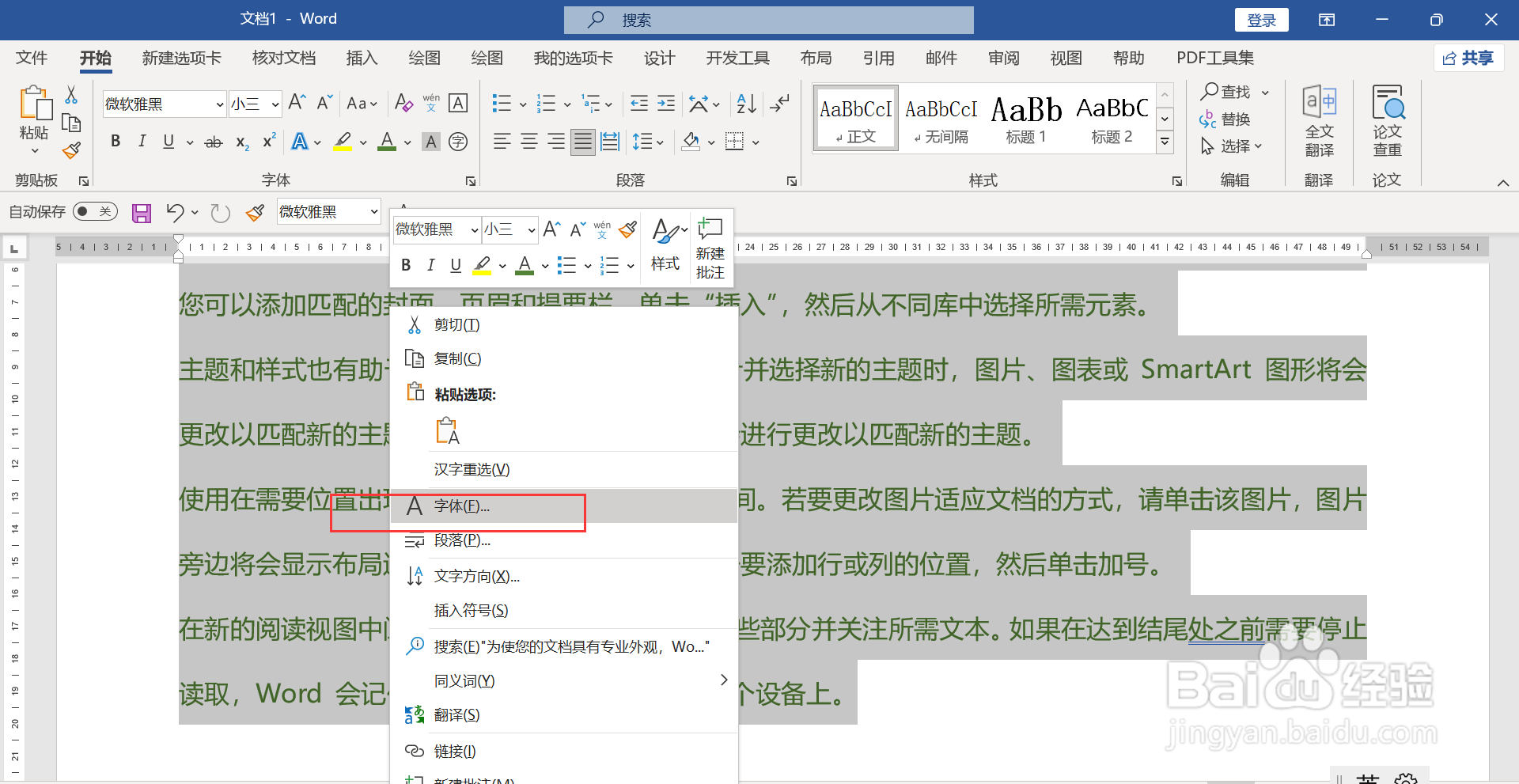The width and height of the screenshot is (1519, 784).
Task: Click the Format Painter brush in Clipboard group
Action: 72,150
